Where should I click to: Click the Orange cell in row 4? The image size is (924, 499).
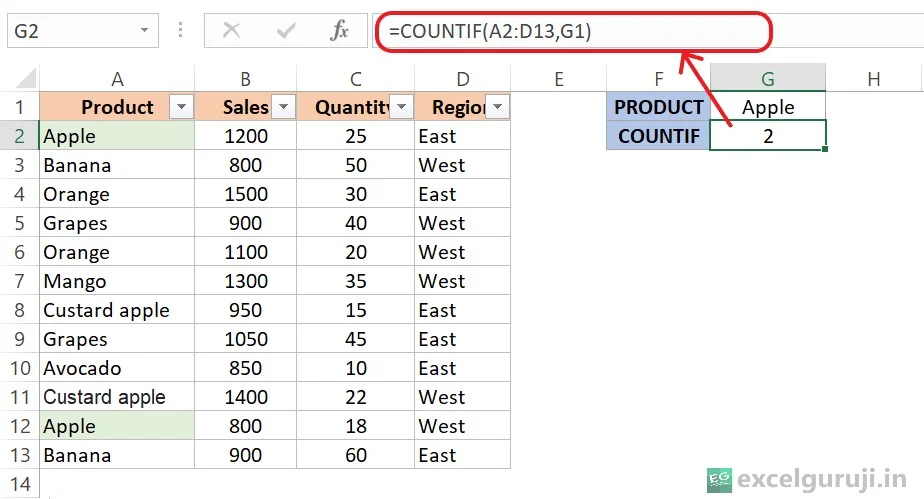[x=117, y=194]
